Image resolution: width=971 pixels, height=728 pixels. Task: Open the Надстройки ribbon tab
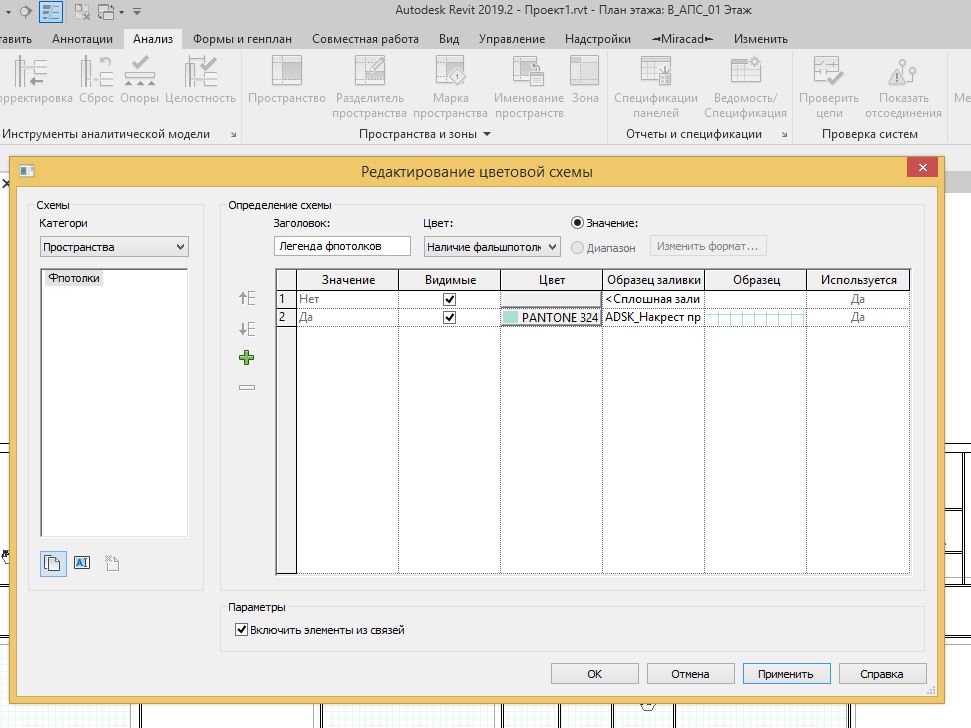point(598,38)
